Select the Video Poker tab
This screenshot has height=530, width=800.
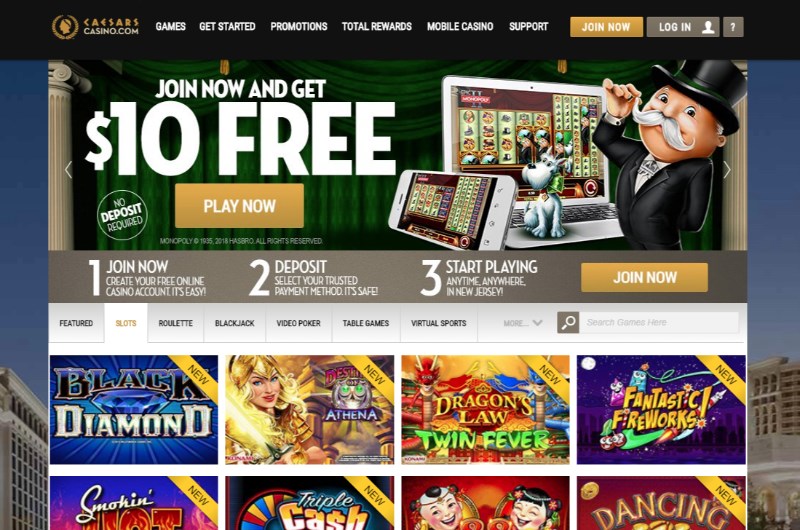click(x=298, y=323)
